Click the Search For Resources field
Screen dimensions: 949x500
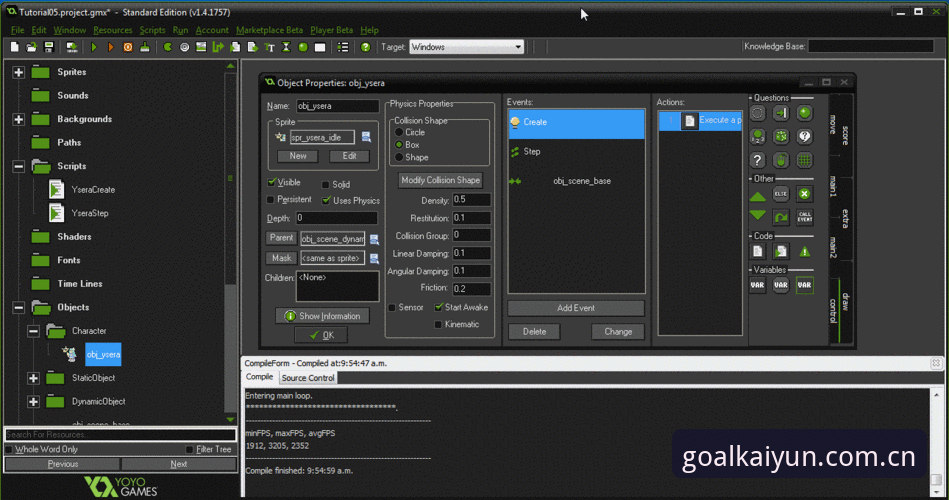120,435
